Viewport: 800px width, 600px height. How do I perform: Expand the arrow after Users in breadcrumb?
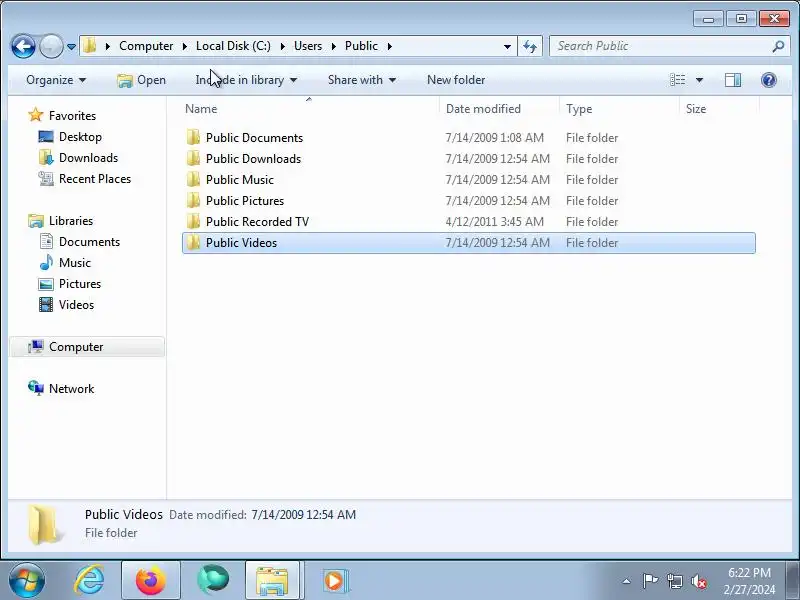tap(334, 46)
